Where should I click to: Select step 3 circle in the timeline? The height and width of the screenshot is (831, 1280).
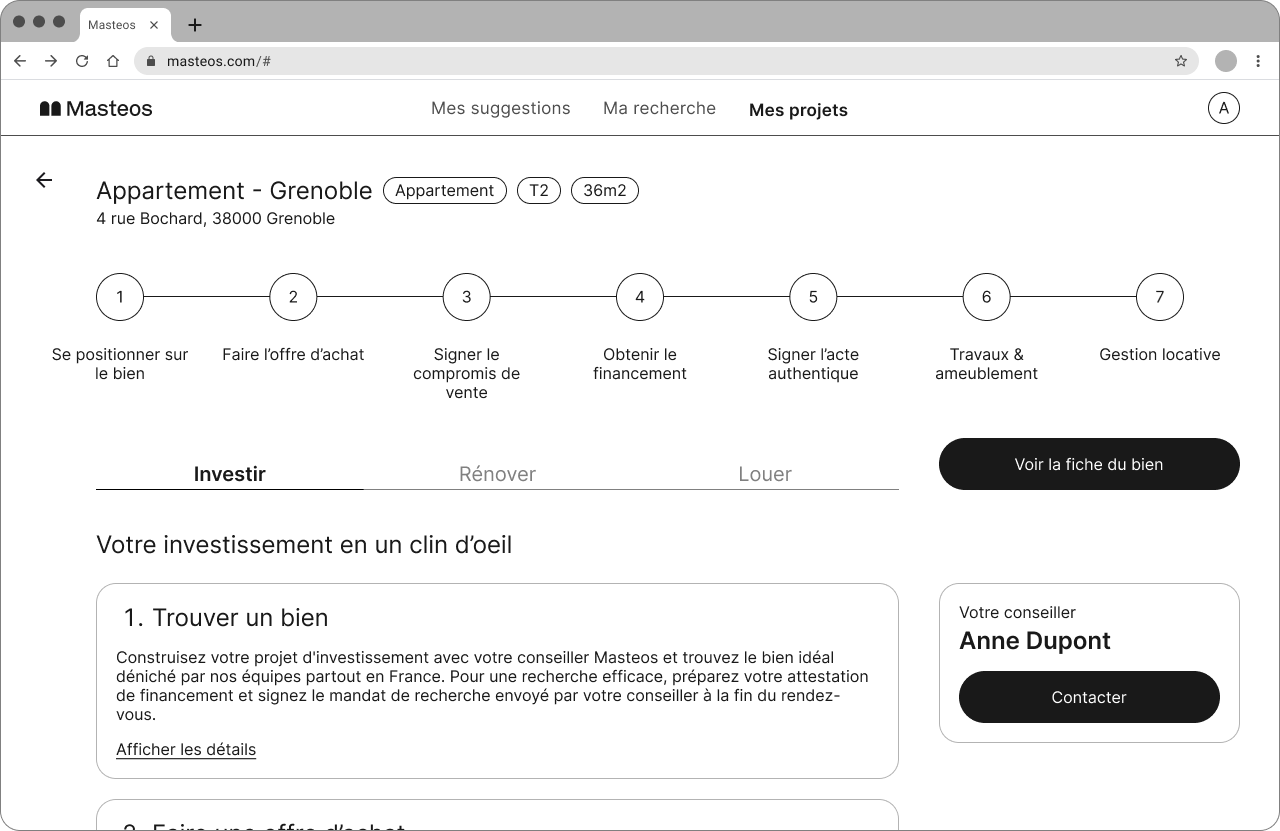coord(467,297)
